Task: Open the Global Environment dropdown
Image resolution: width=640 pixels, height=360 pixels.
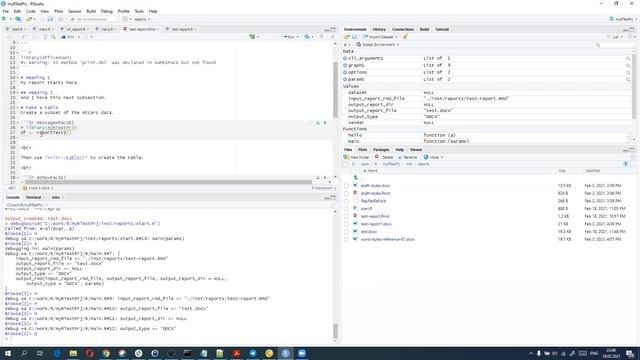Action: (378, 44)
